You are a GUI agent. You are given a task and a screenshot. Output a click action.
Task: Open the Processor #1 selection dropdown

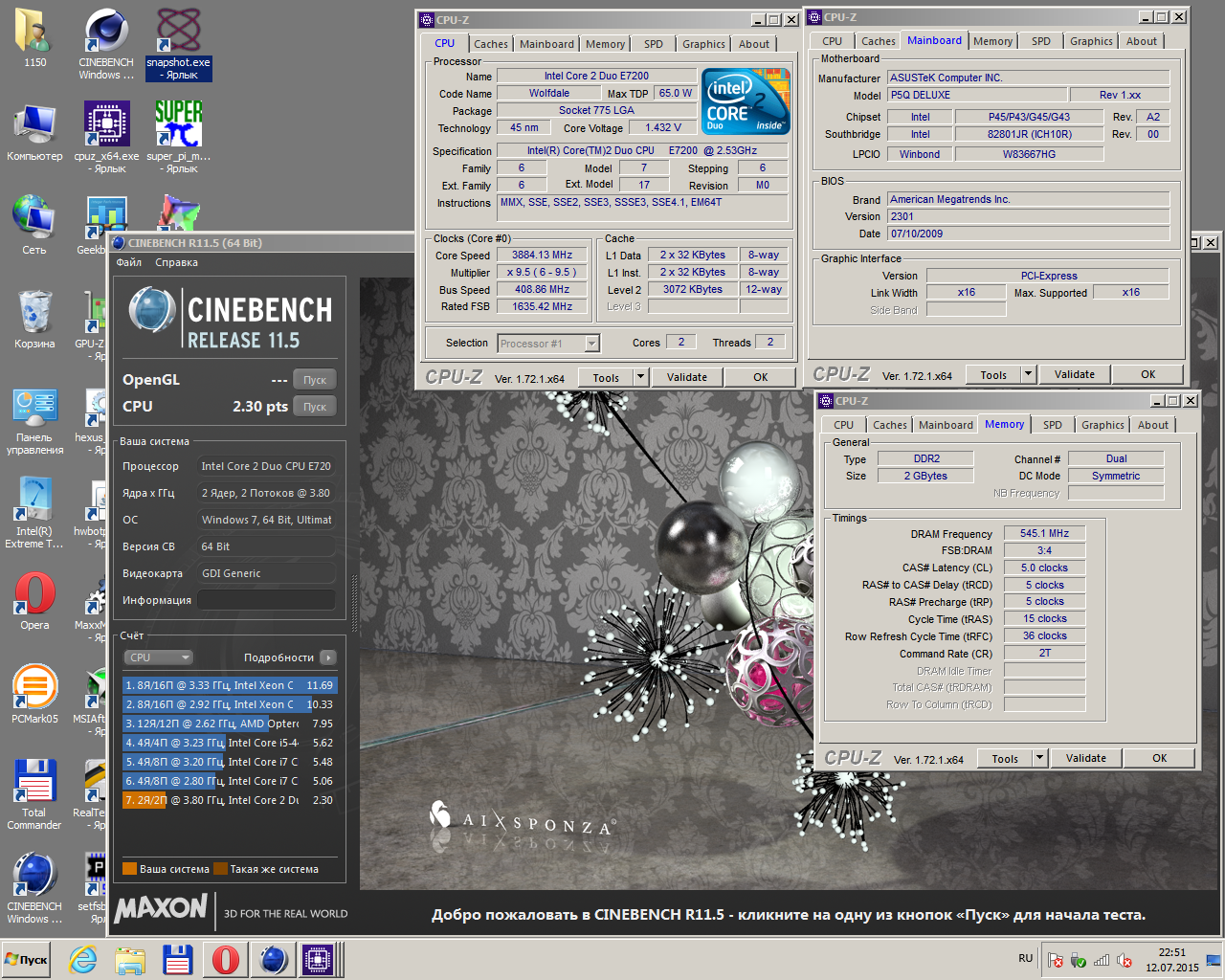point(548,344)
